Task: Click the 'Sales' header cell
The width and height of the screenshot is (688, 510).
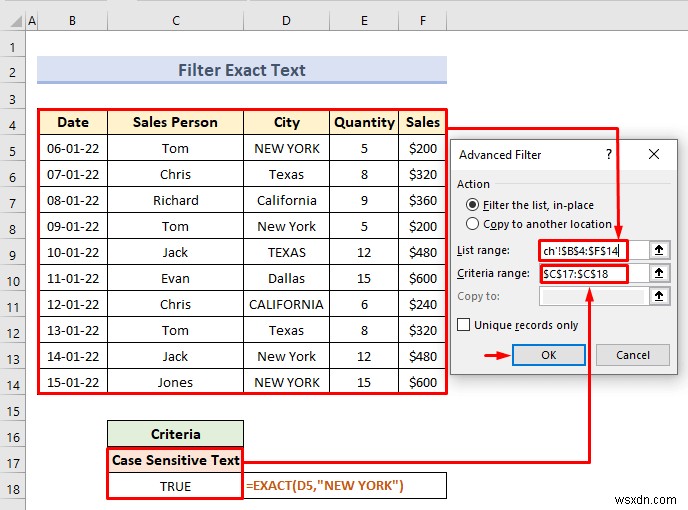Action: [x=422, y=122]
